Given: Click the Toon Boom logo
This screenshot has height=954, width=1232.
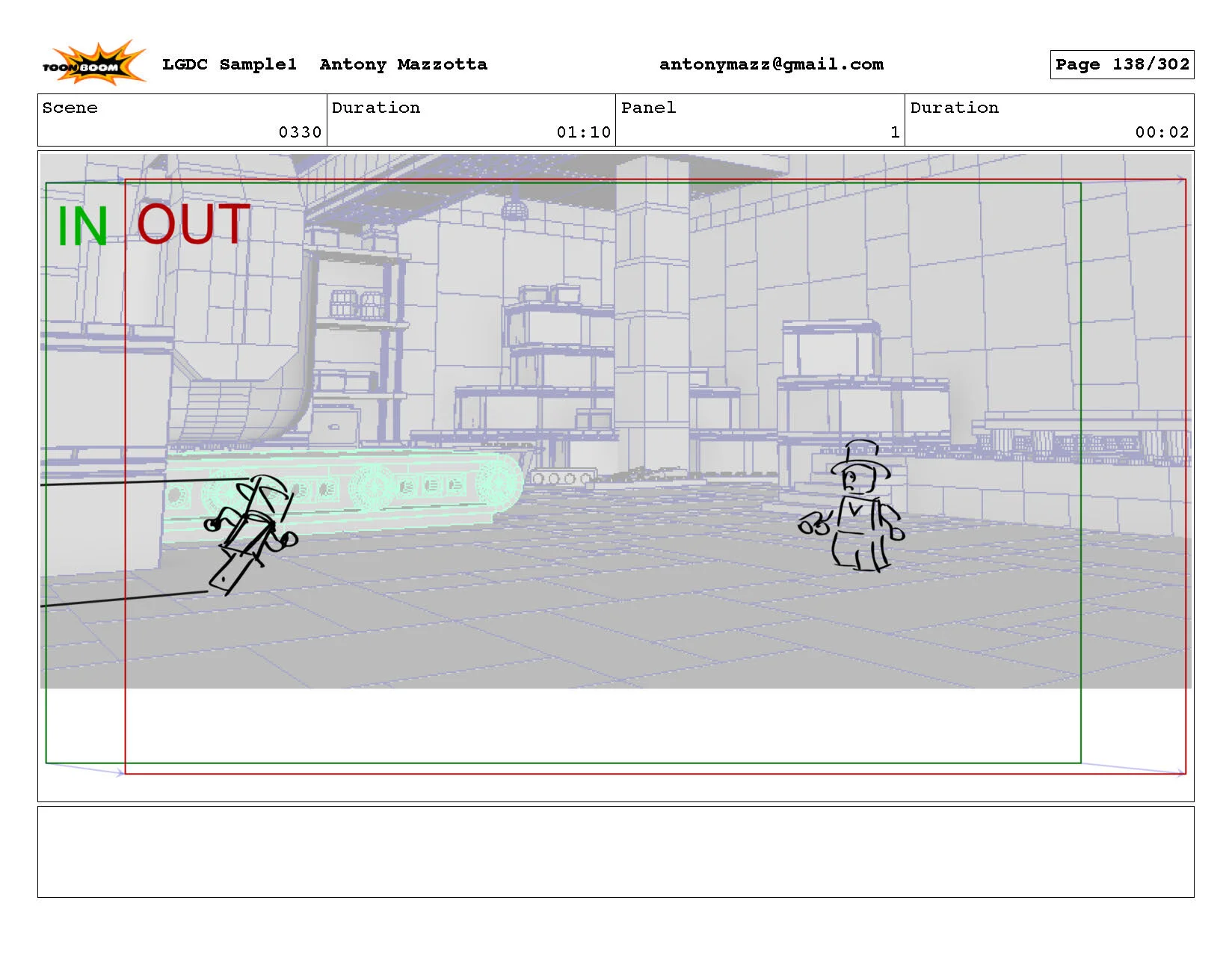Looking at the screenshot, I should click(93, 63).
